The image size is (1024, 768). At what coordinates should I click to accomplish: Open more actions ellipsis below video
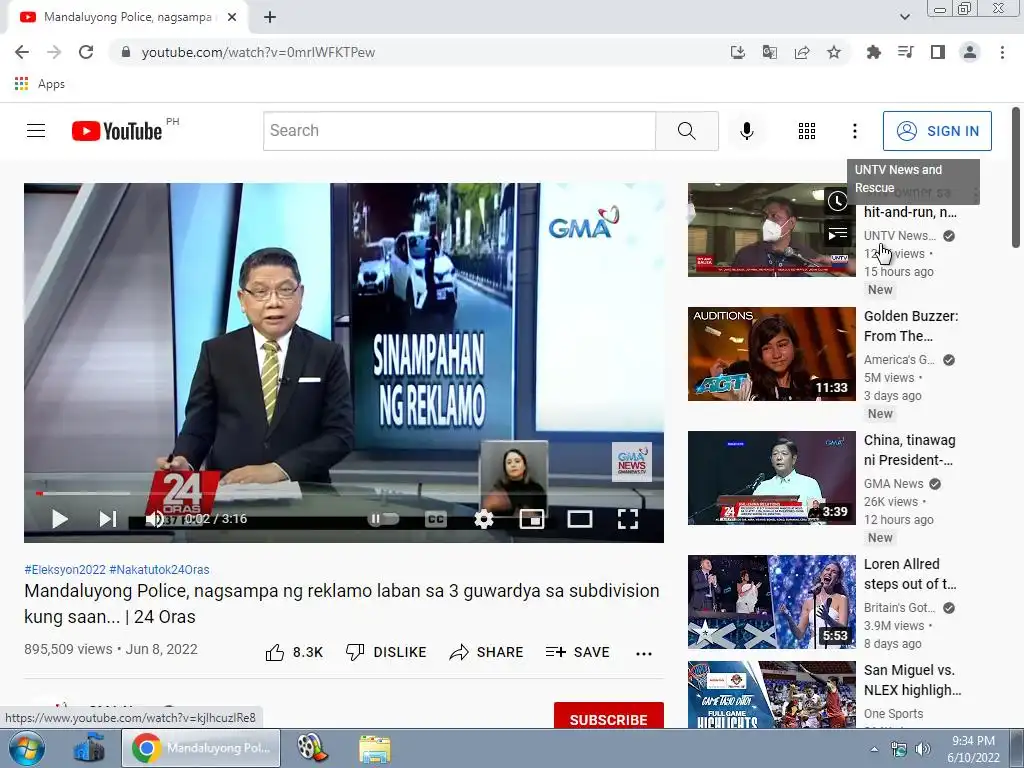(644, 653)
